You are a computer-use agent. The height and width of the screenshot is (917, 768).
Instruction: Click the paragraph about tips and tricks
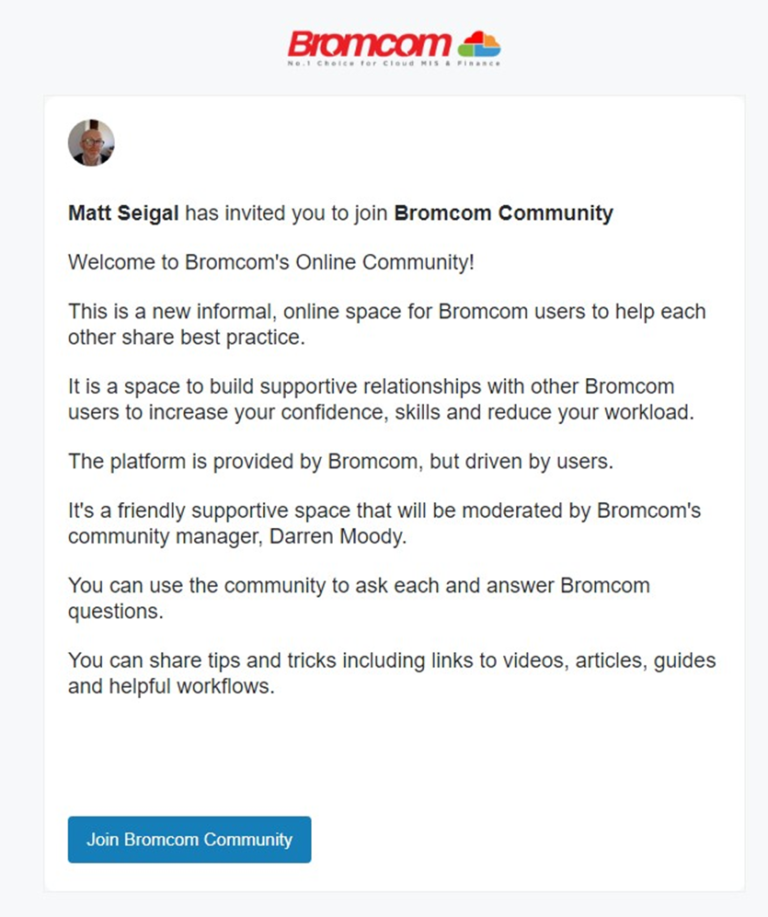click(x=390, y=673)
